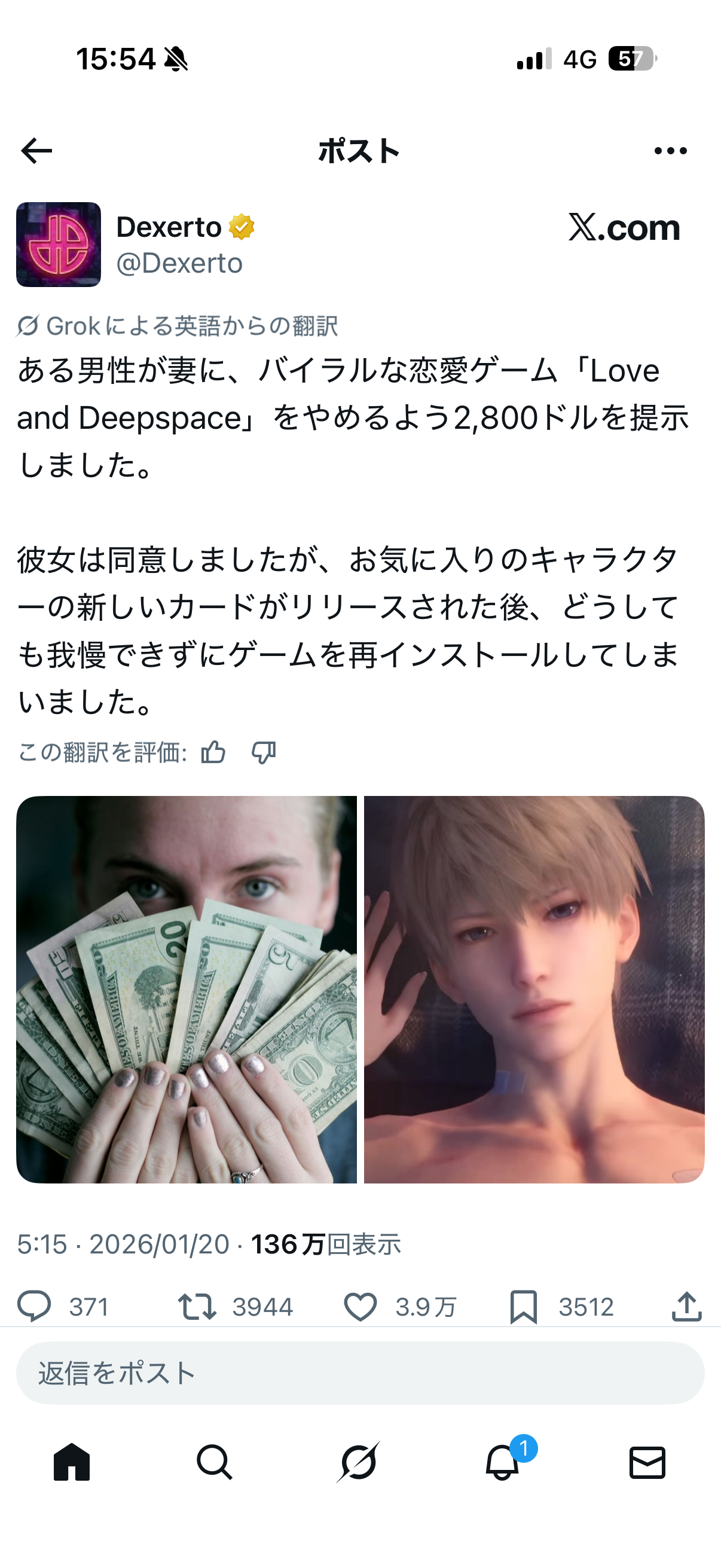The image size is (721, 1568).
Task: Tap the @Dexerto handle link
Action: pos(179,263)
